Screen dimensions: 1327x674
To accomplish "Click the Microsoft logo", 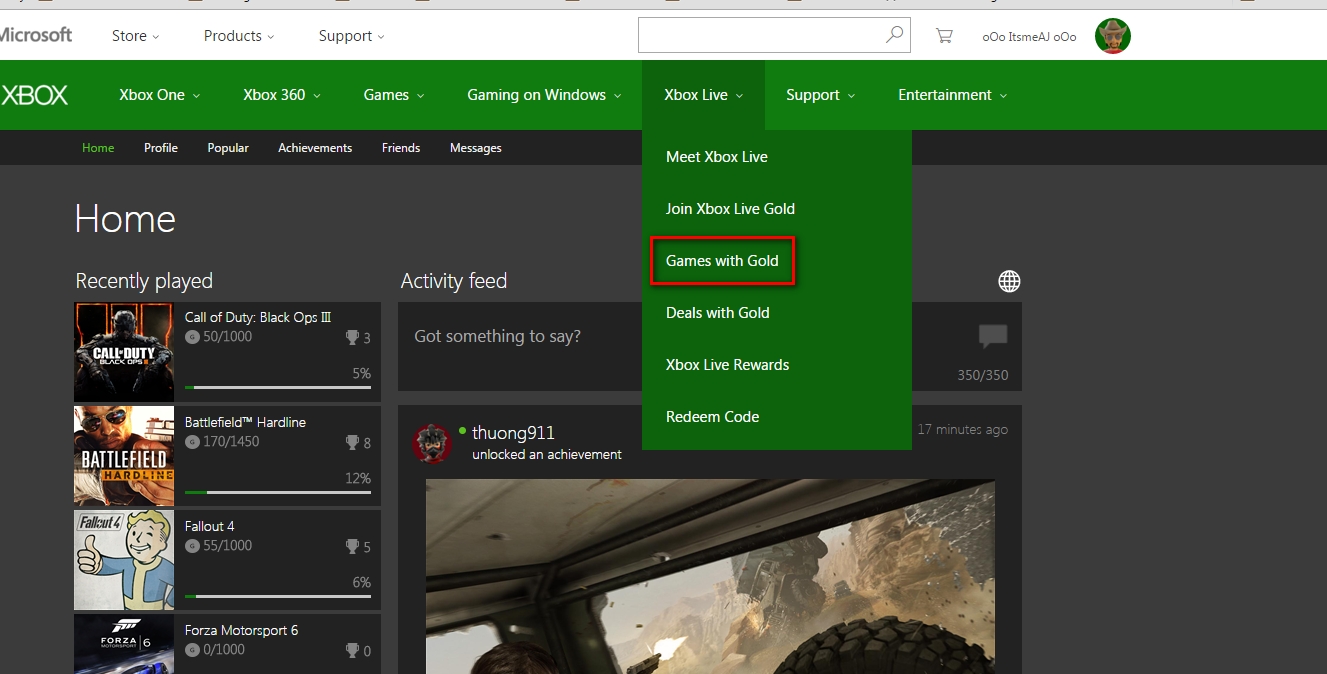I will (x=36, y=35).
